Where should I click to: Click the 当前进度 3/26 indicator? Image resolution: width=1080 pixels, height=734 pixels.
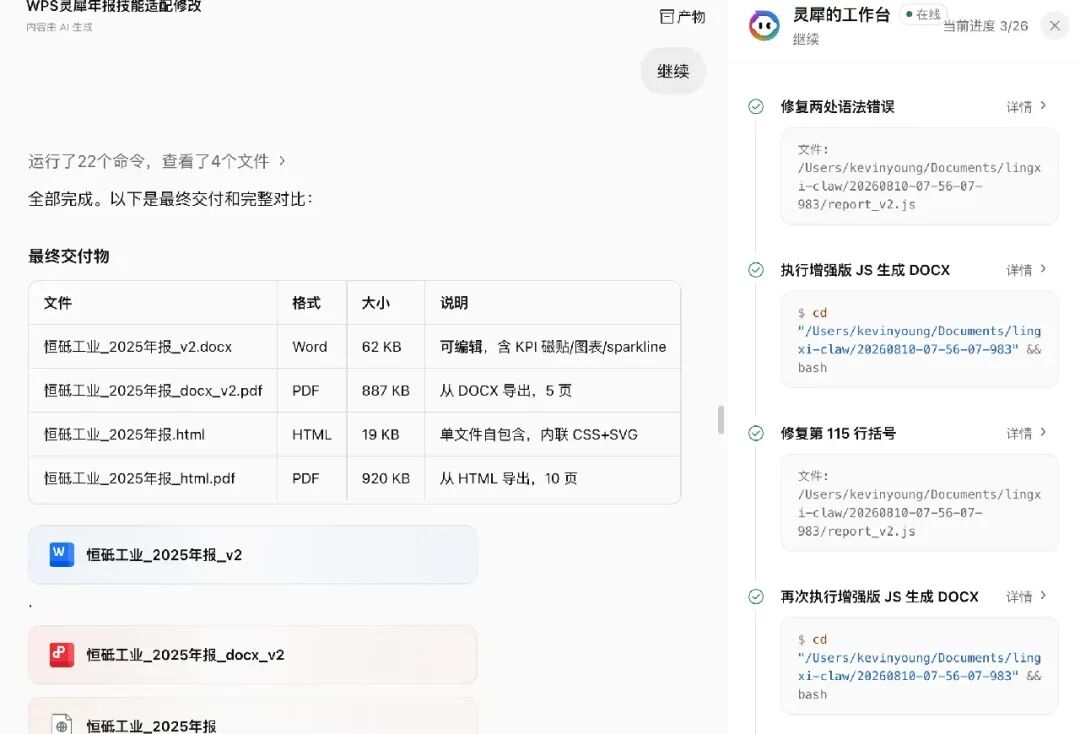[985, 26]
